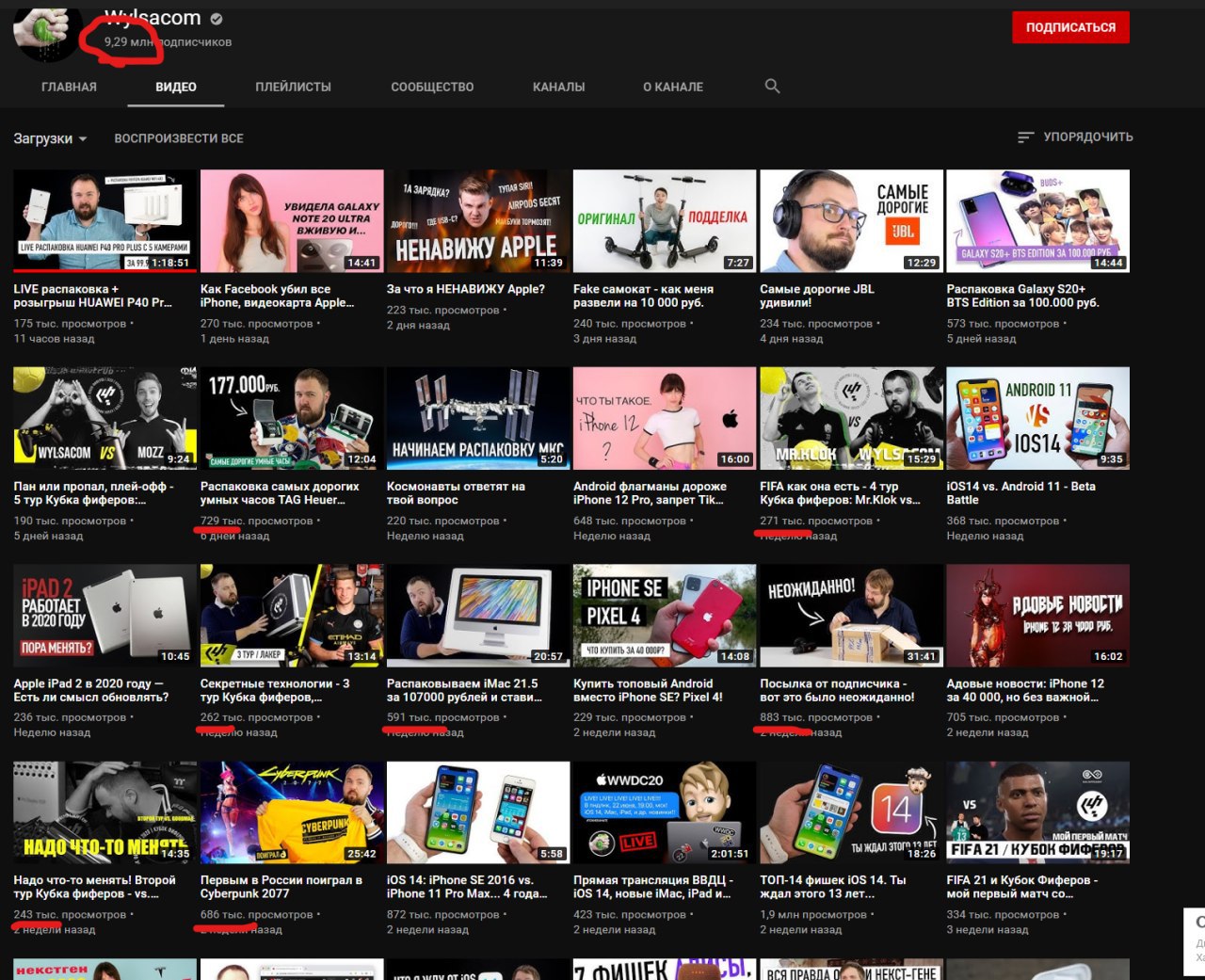Open the Galaxy Note 20 Ultra thumbnail
This screenshot has width=1205, height=980.
(x=292, y=221)
